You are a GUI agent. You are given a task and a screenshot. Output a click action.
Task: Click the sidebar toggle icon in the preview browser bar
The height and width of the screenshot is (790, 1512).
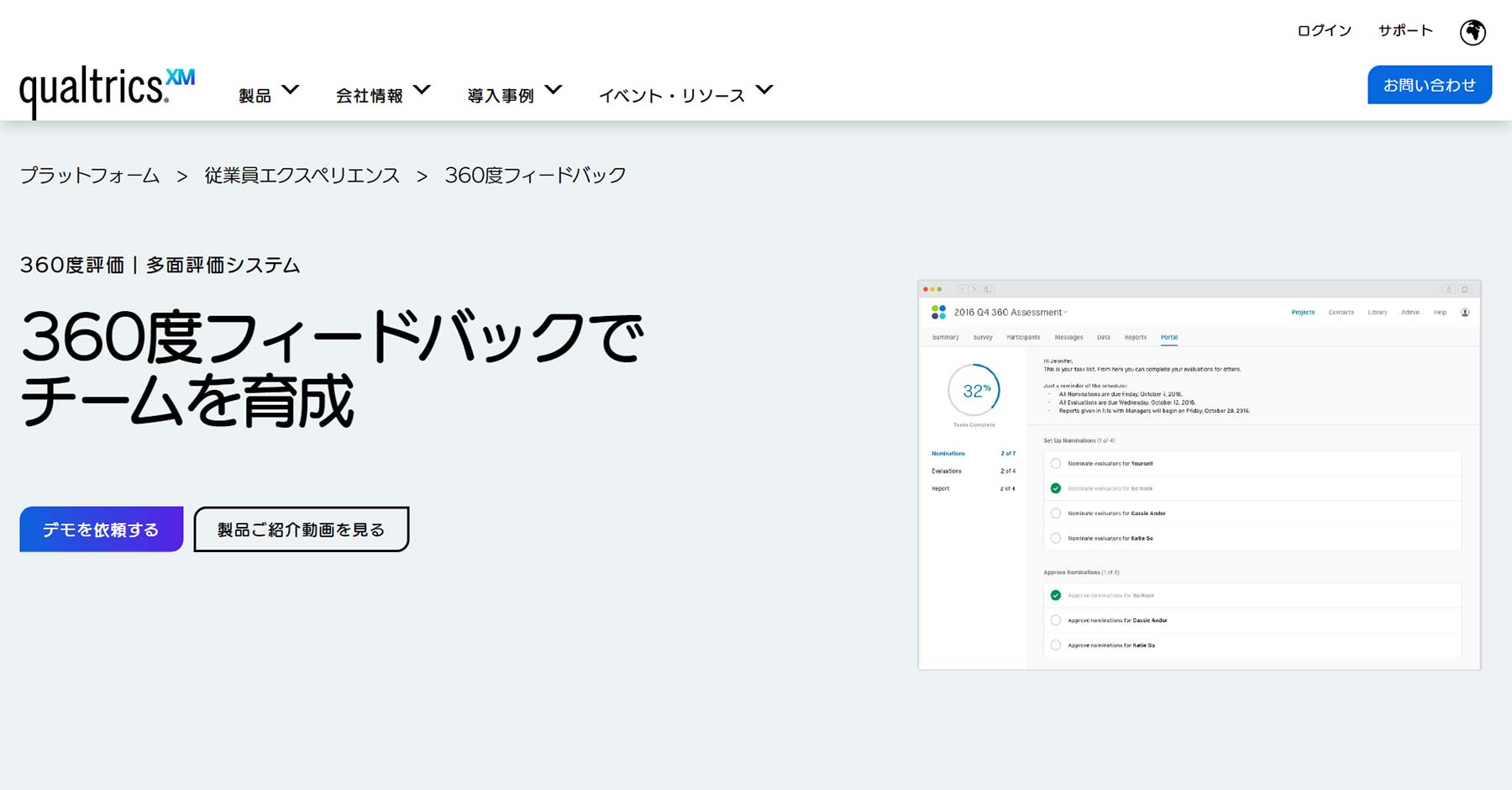(989, 289)
